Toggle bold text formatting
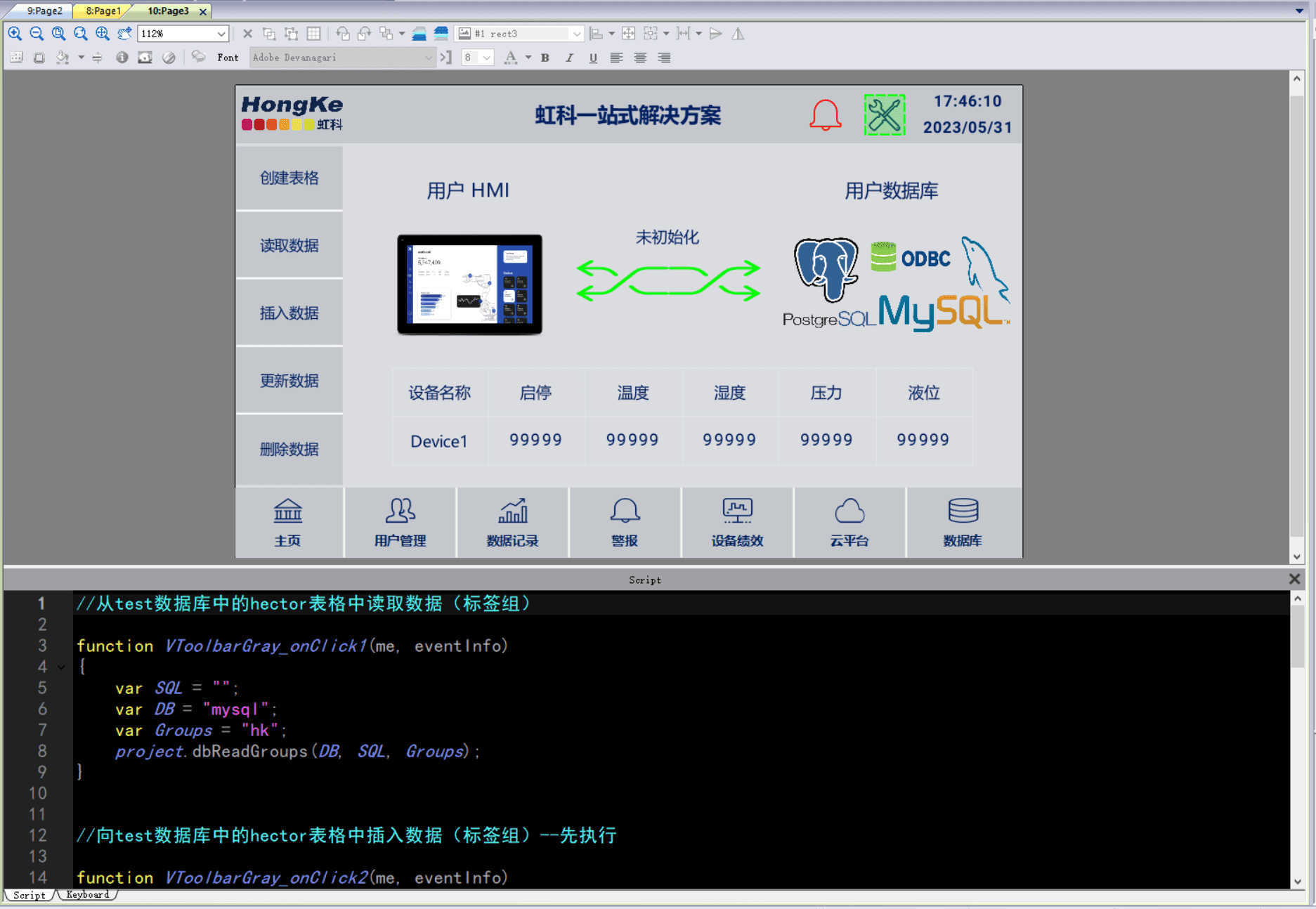The image size is (1316, 909). point(545,58)
